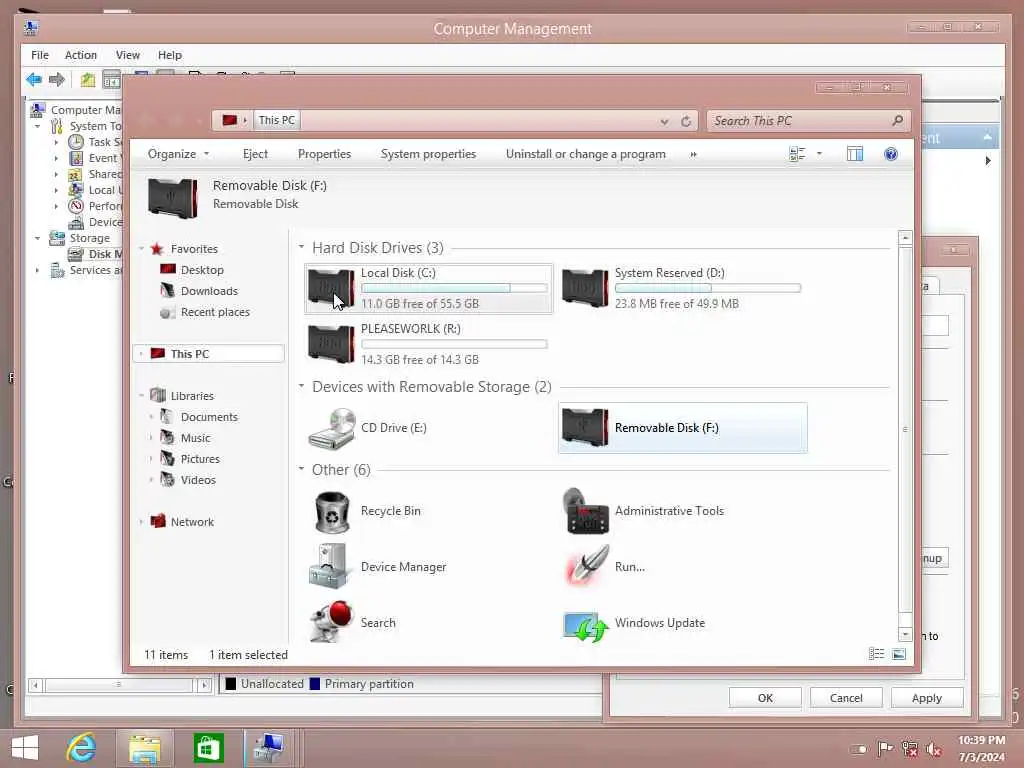The height and width of the screenshot is (768, 1024).
Task: Click the refresh icon in the address bar
Action: tap(686, 121)
